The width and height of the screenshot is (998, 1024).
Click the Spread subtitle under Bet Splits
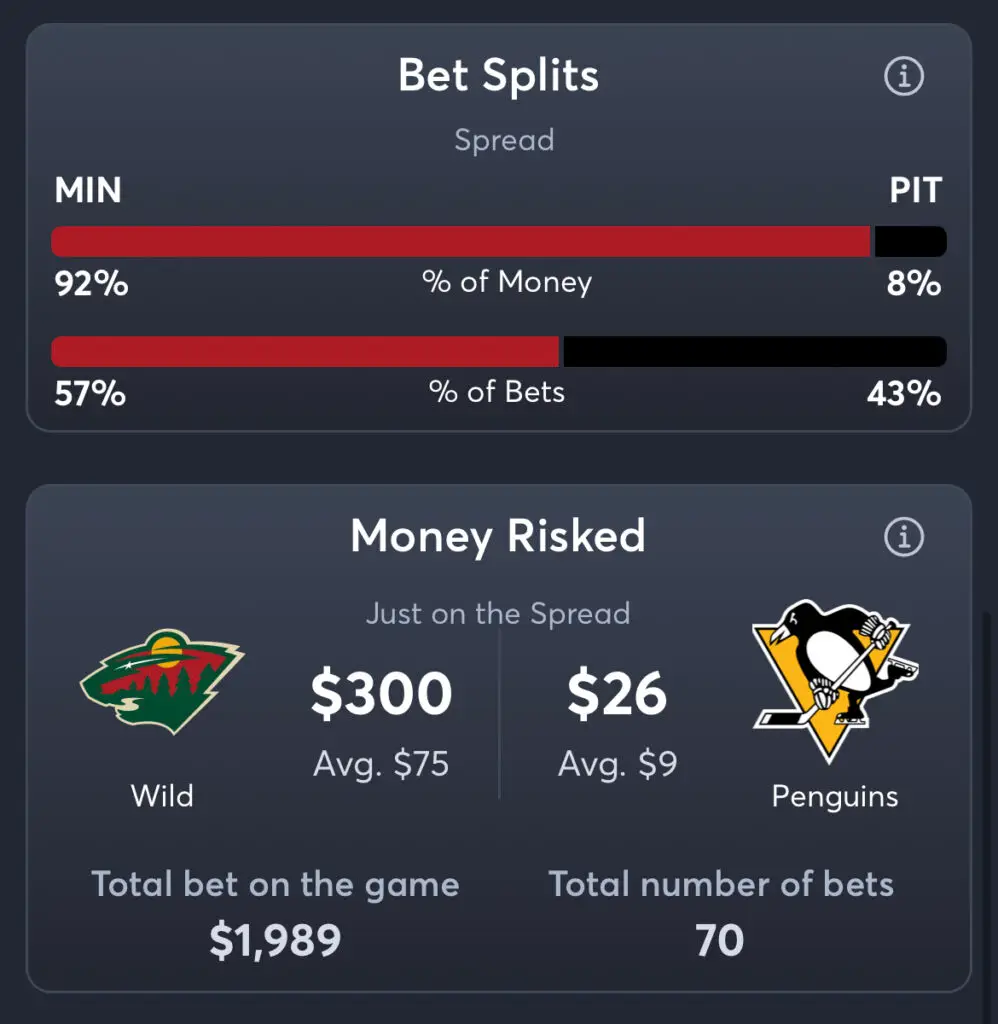tap(504, 140)
